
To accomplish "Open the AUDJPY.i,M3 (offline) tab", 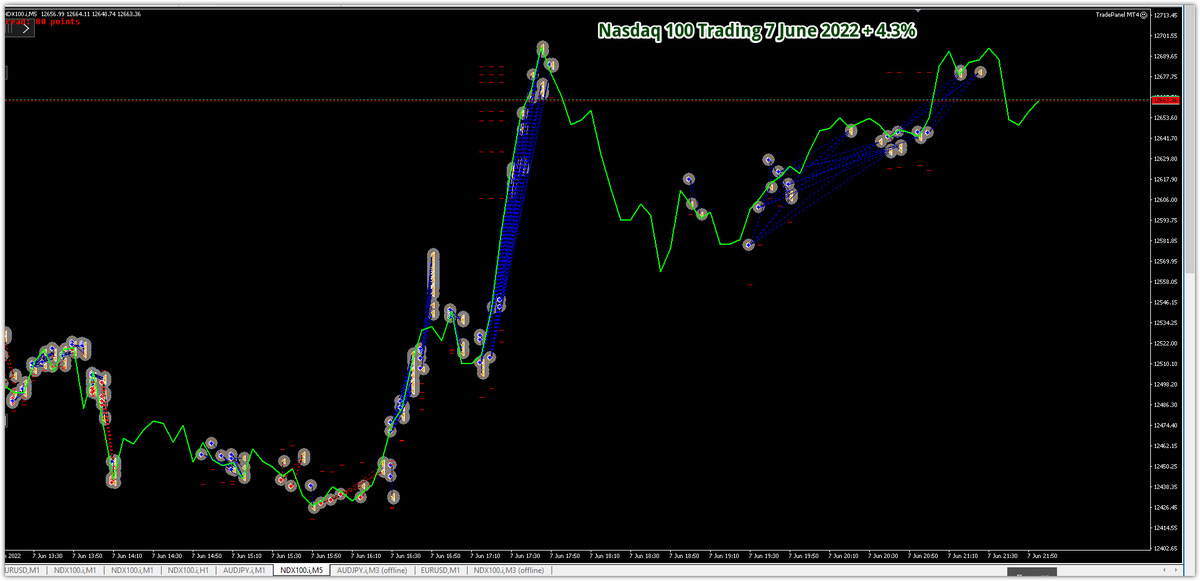I will point(372,570).
